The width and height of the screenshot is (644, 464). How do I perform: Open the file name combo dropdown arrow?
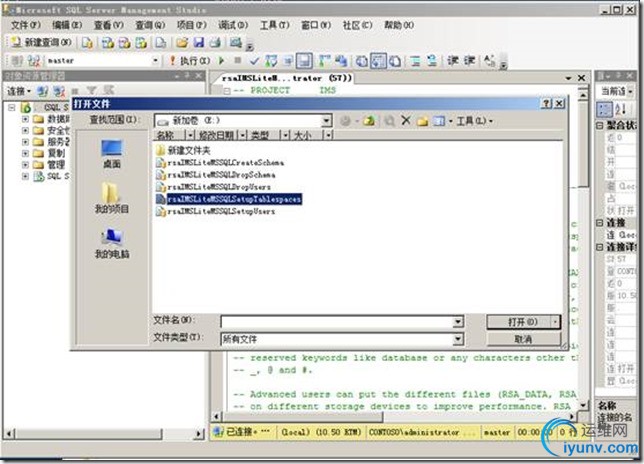tap(458, 322)
